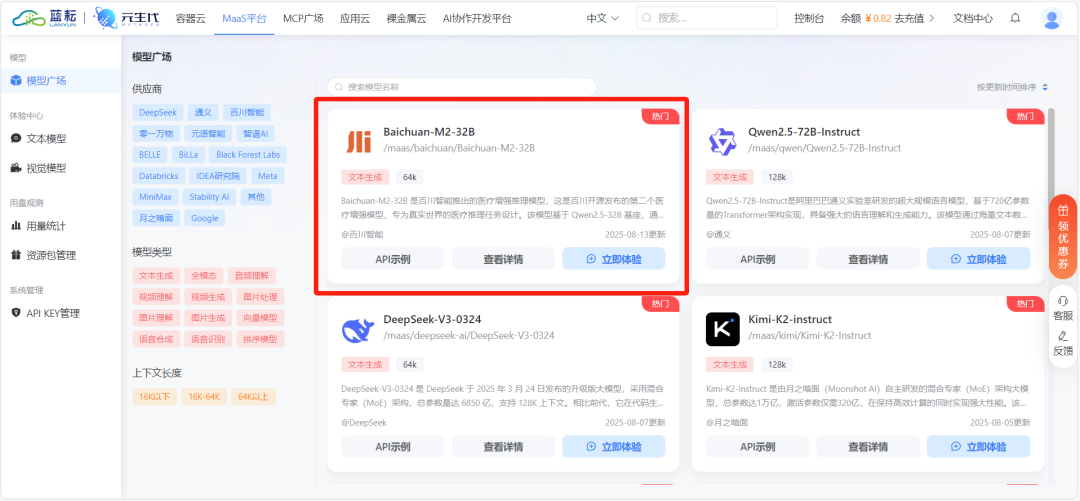
Task: Open 客服 customer service
Action: 1063,309
